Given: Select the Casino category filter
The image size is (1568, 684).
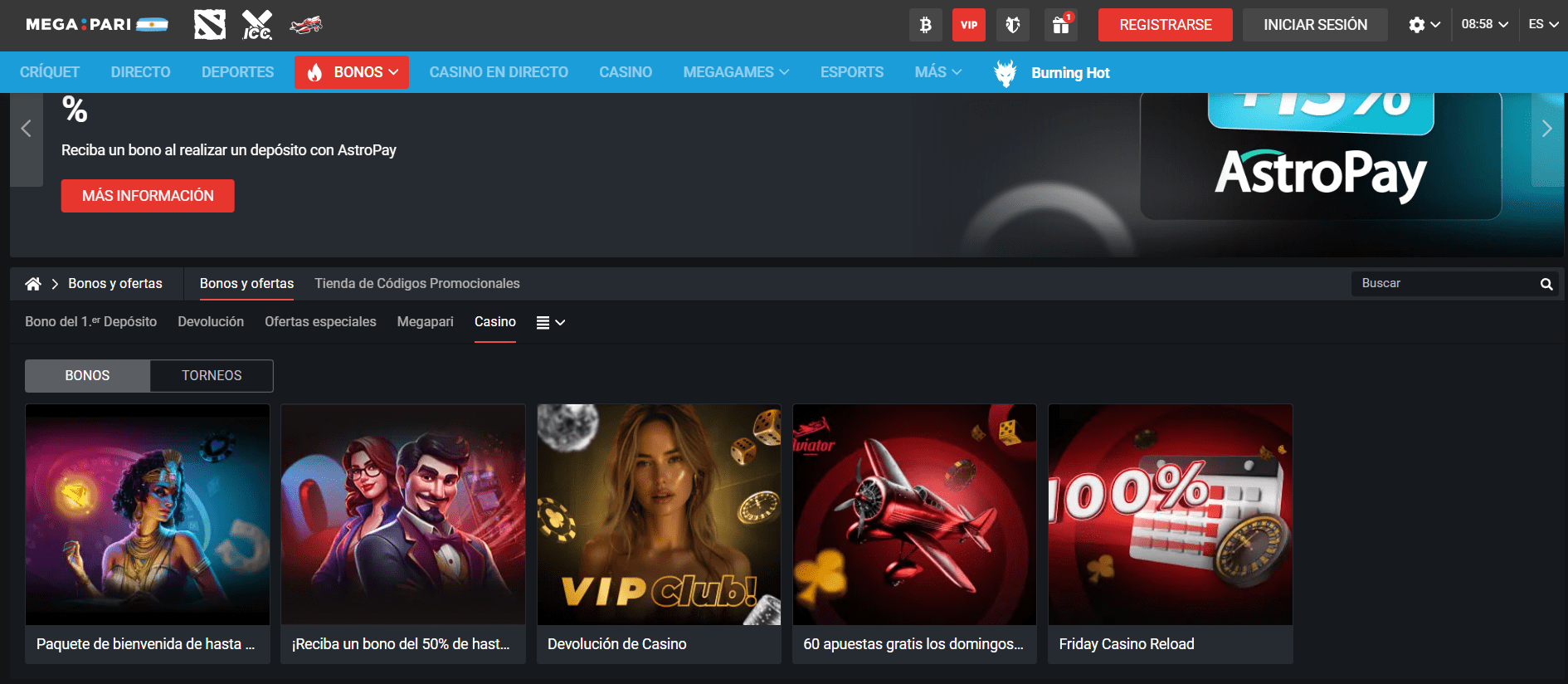Looking at the screenshot, I should coord(495,322).
